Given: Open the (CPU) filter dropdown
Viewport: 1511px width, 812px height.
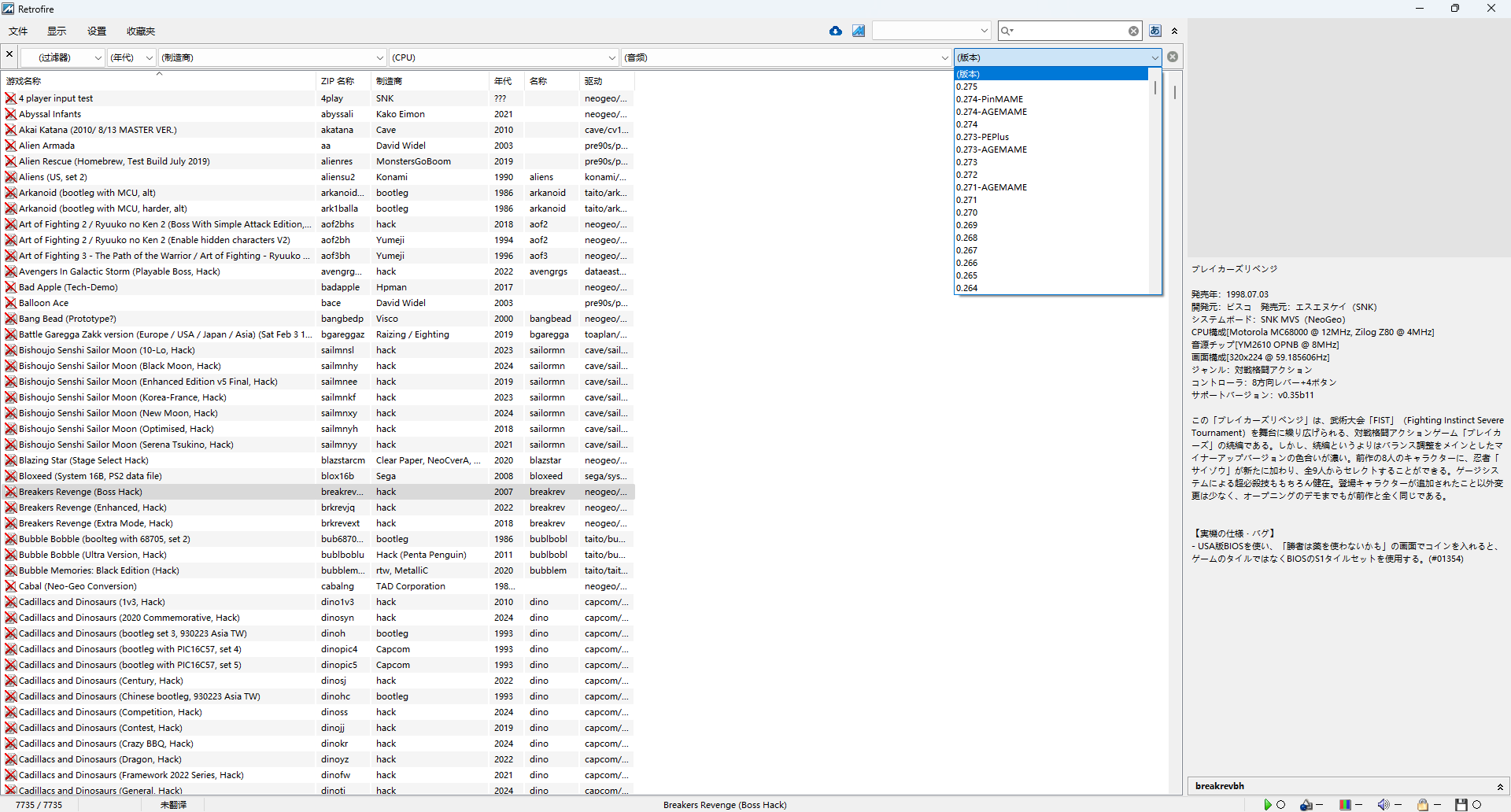Looking at the screenshot, I should coord(504,57).
